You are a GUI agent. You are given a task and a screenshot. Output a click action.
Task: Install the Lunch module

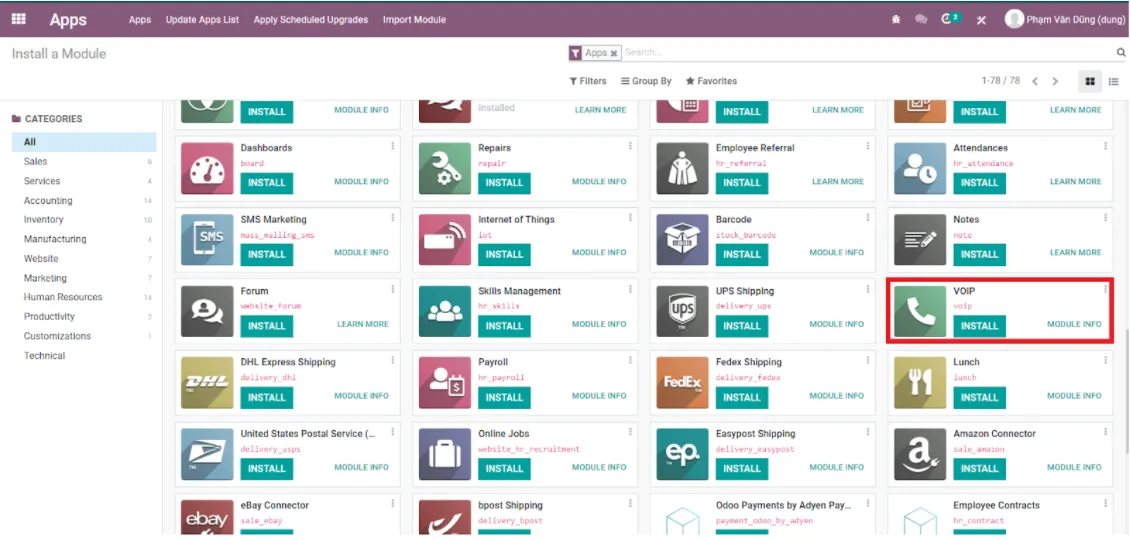(x=979, y=397)
